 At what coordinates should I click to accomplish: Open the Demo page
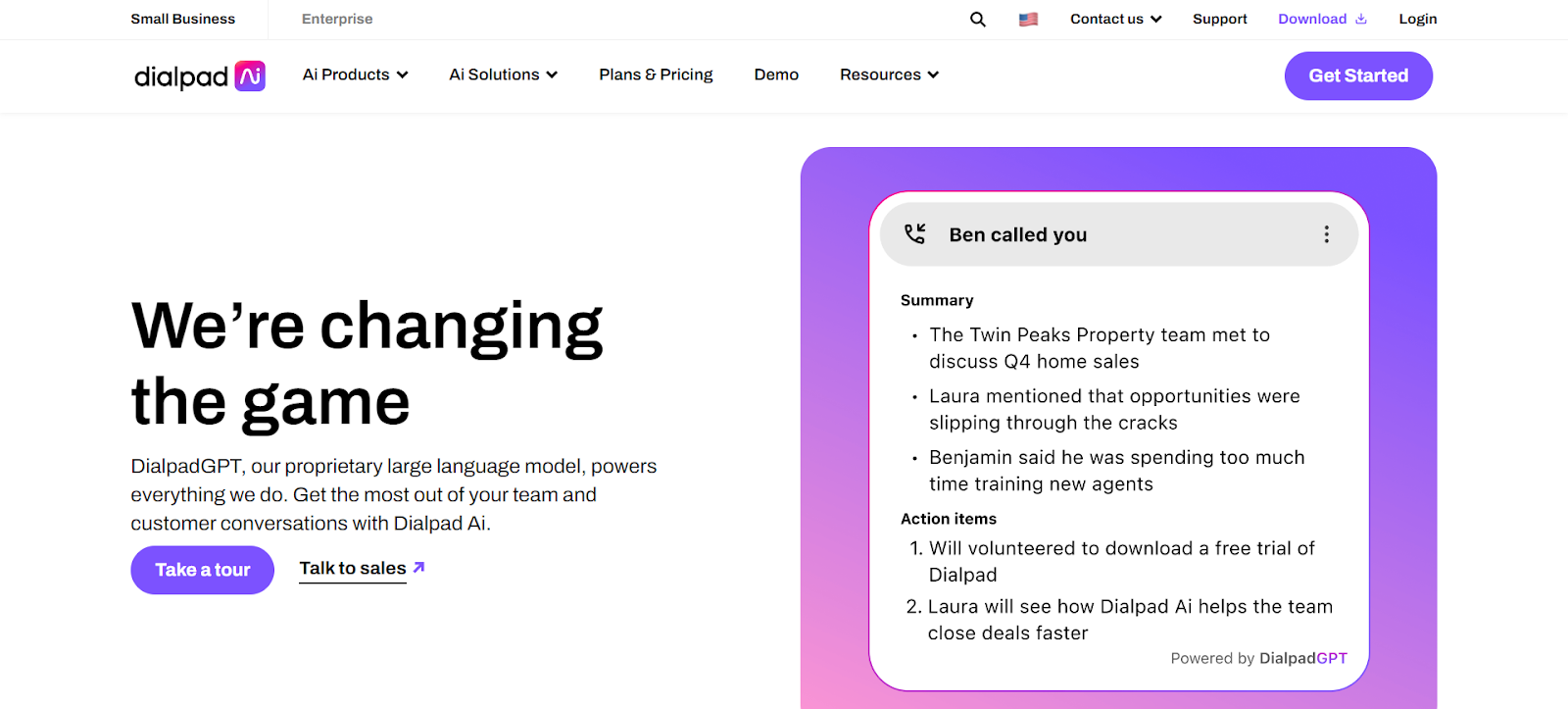(776, 75)
